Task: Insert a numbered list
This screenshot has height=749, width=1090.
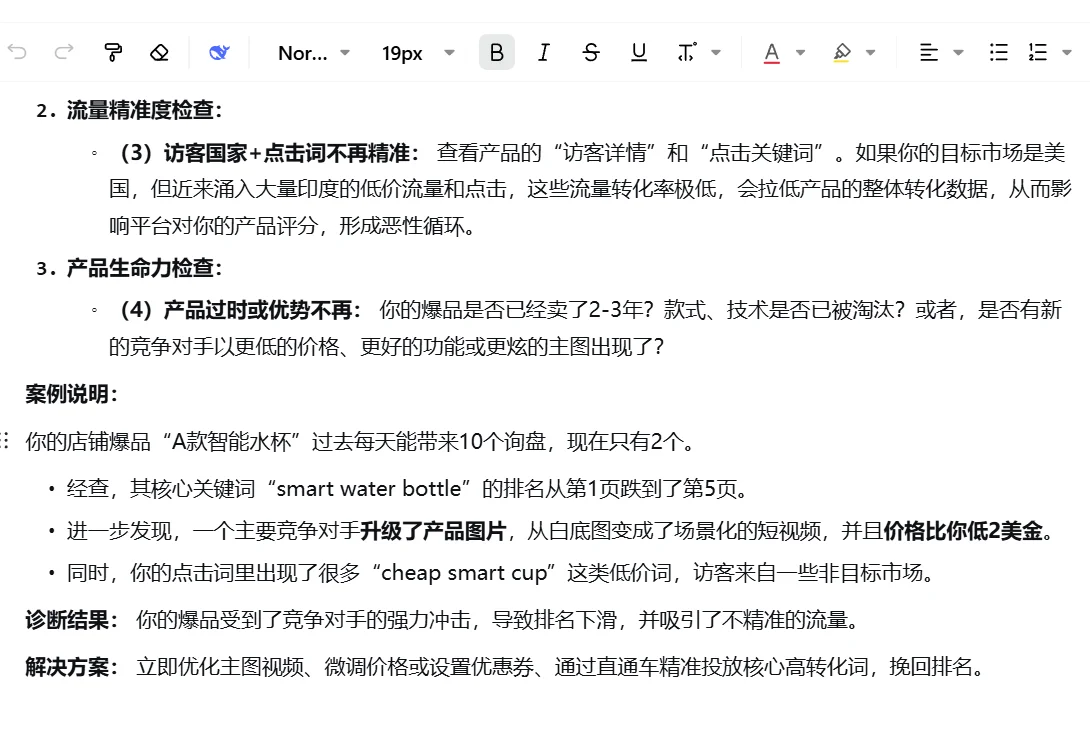Action: 1038,52
